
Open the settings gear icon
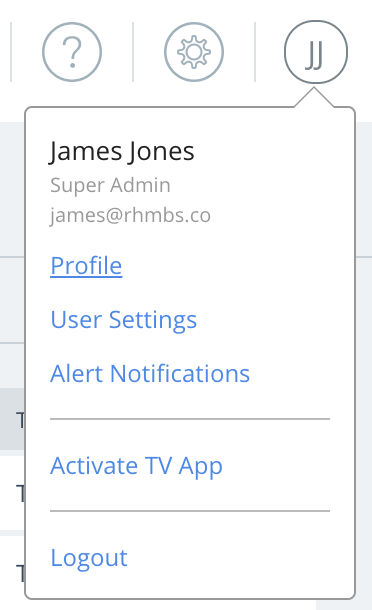pyautogui.click(x=194, y=52)
